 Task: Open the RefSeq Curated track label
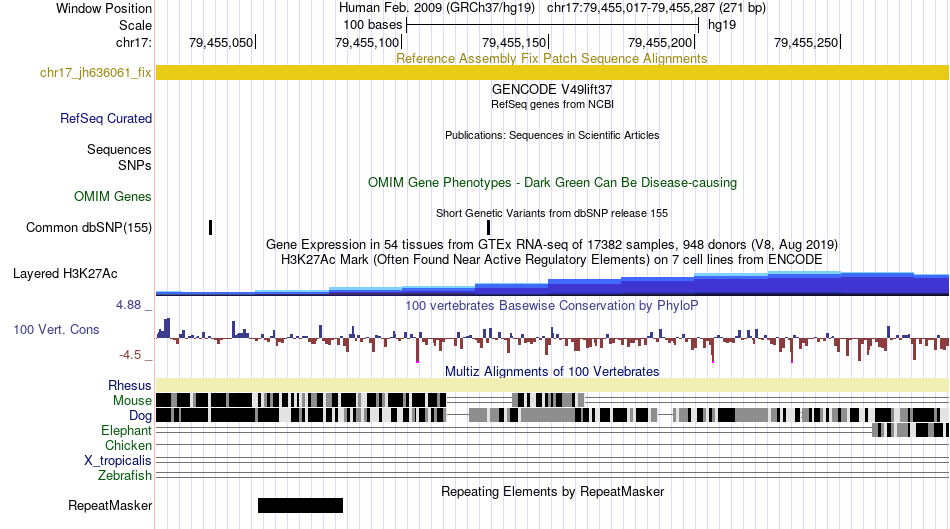(106, 118)
